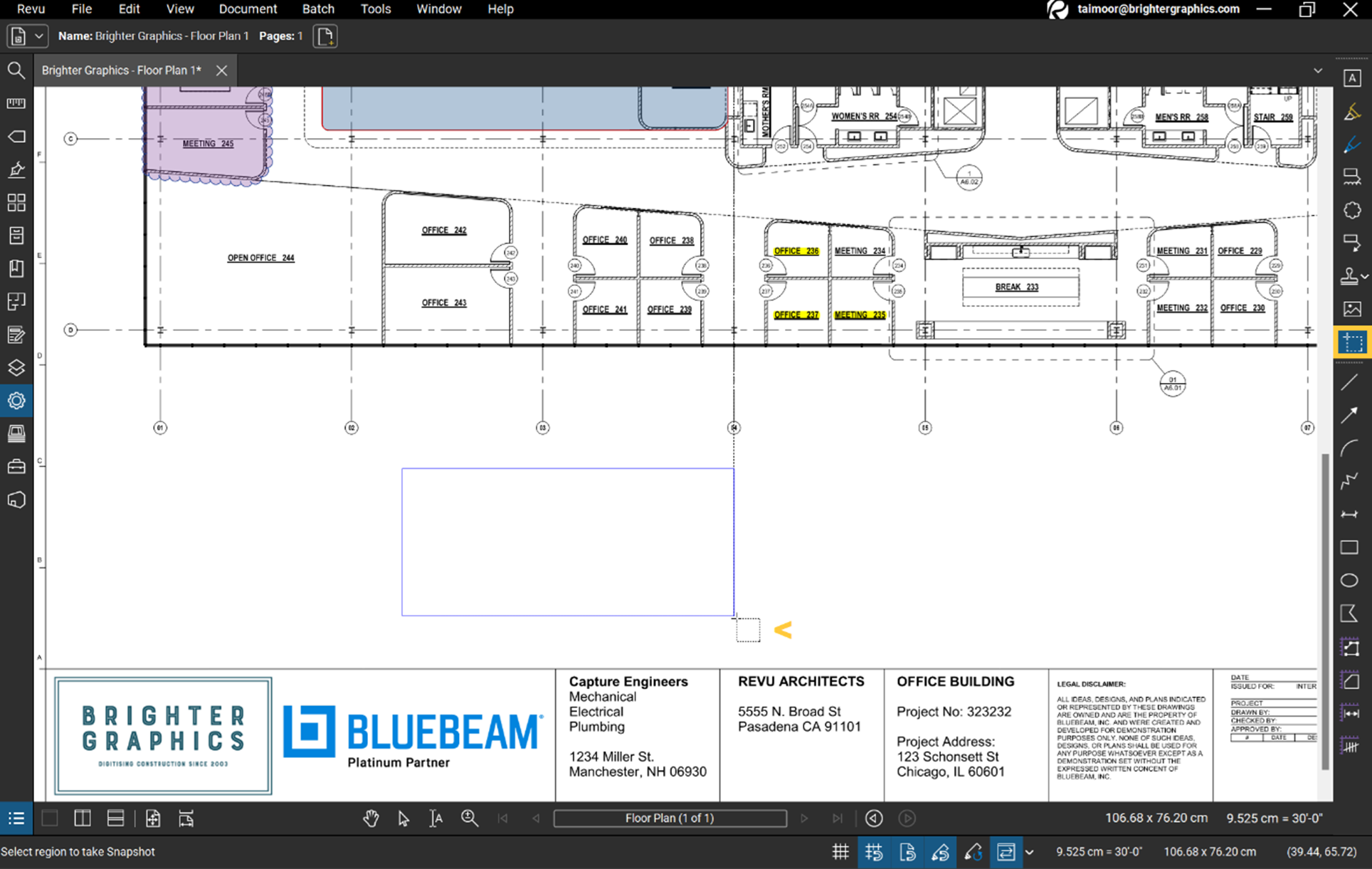
Task: Open the Edit menu
Action: (129, 9)
